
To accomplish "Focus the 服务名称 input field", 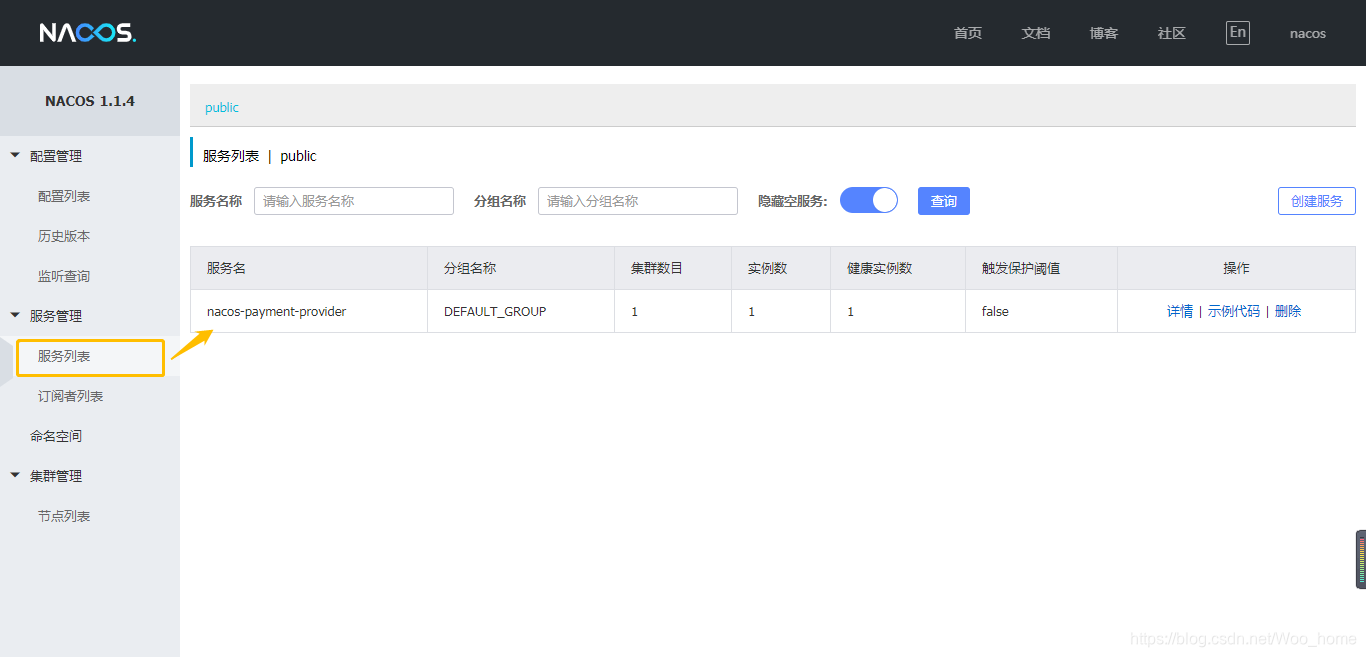I will coord(354,201).
